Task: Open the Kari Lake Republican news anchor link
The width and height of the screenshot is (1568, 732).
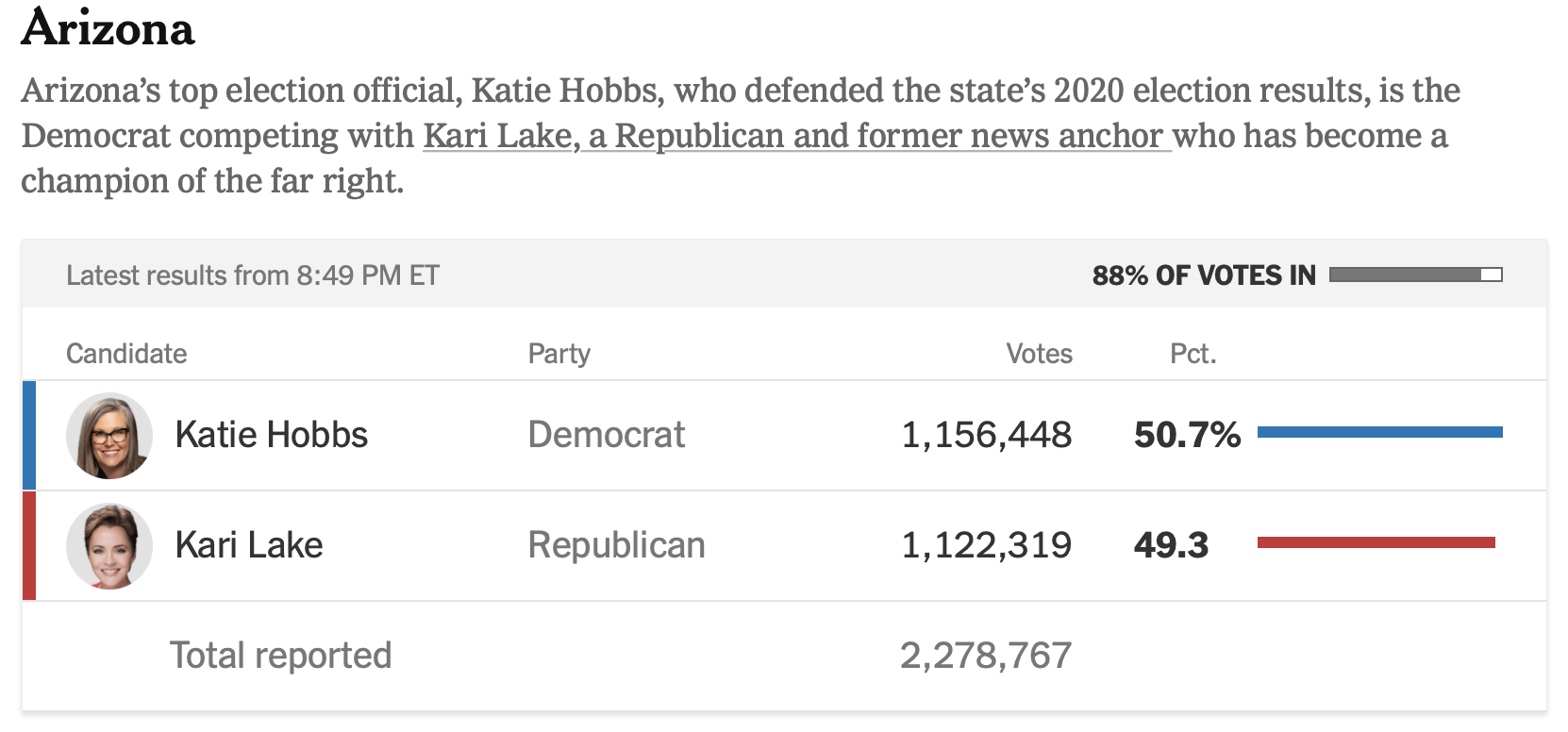Action: click(x=796, y=136)
